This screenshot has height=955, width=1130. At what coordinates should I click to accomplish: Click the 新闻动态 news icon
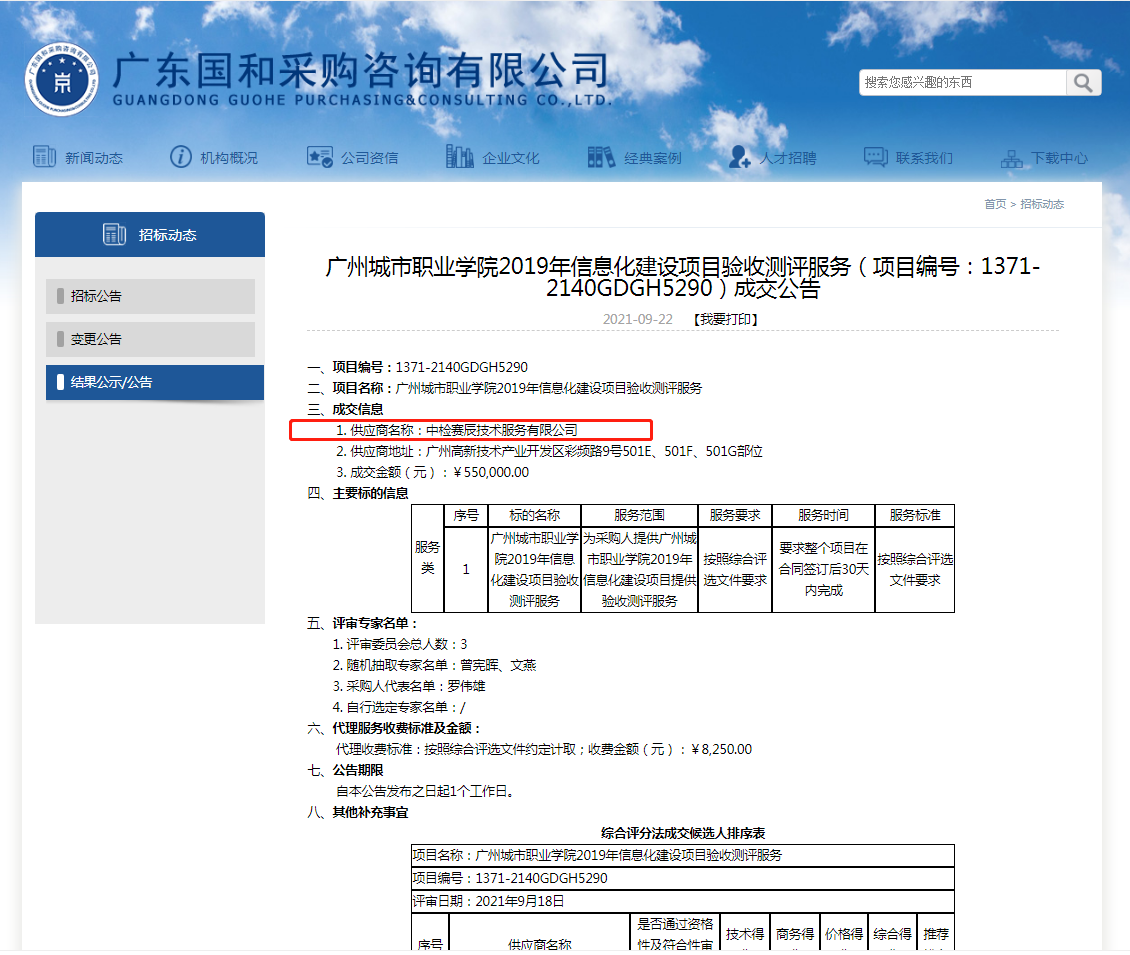point(44,157)
